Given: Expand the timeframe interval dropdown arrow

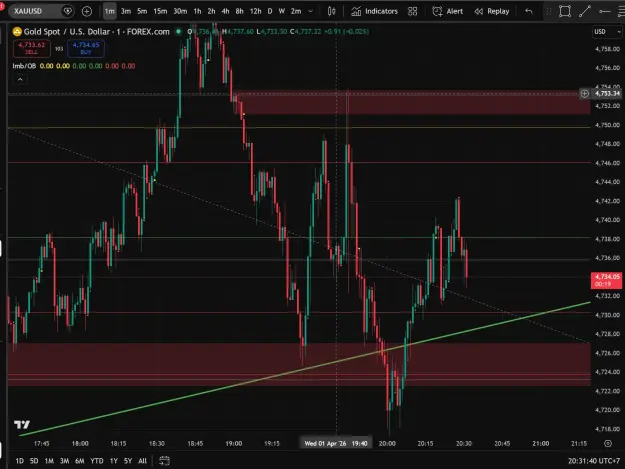Looking at the screenshot, I should coord(311,11).
